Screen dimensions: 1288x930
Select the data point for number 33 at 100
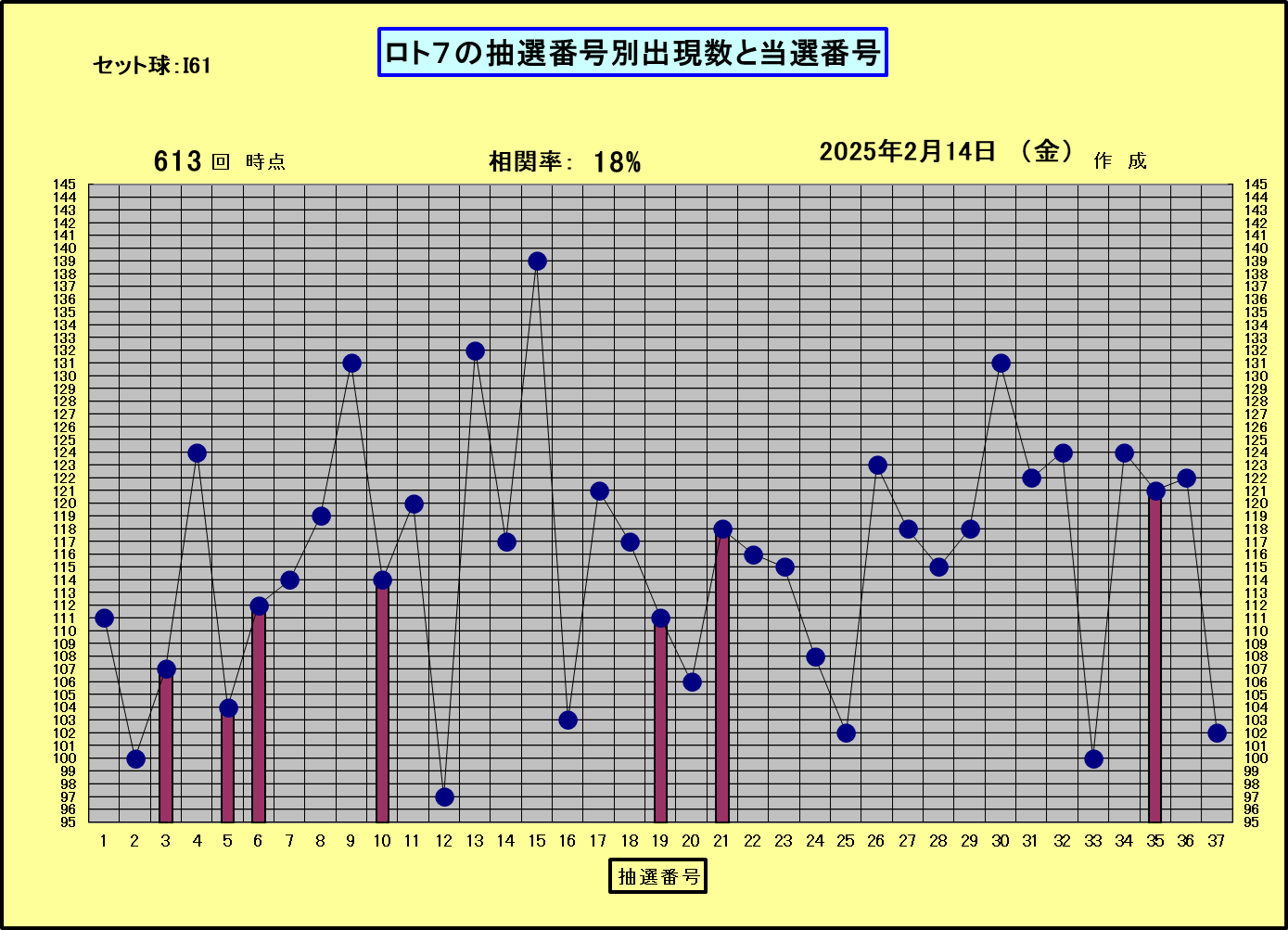[1093, 758]
